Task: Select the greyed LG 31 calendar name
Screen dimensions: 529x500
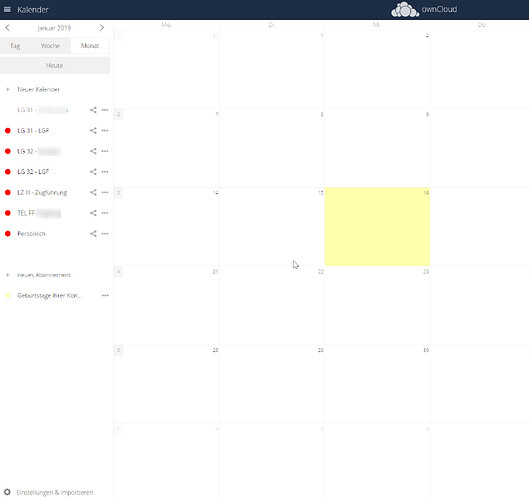Action: 43,110
